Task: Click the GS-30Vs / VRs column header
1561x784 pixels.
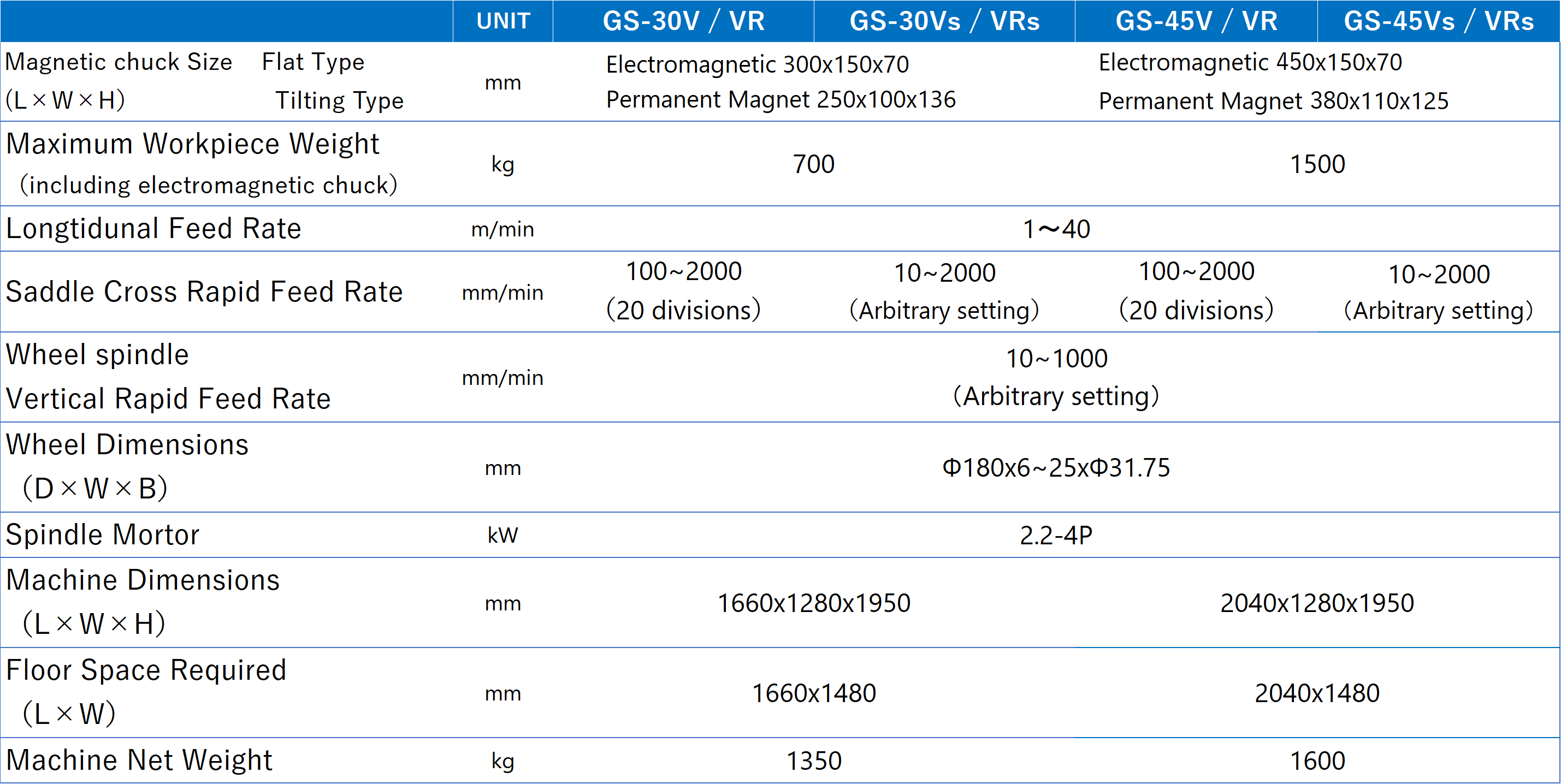Action: pos(944,21)
